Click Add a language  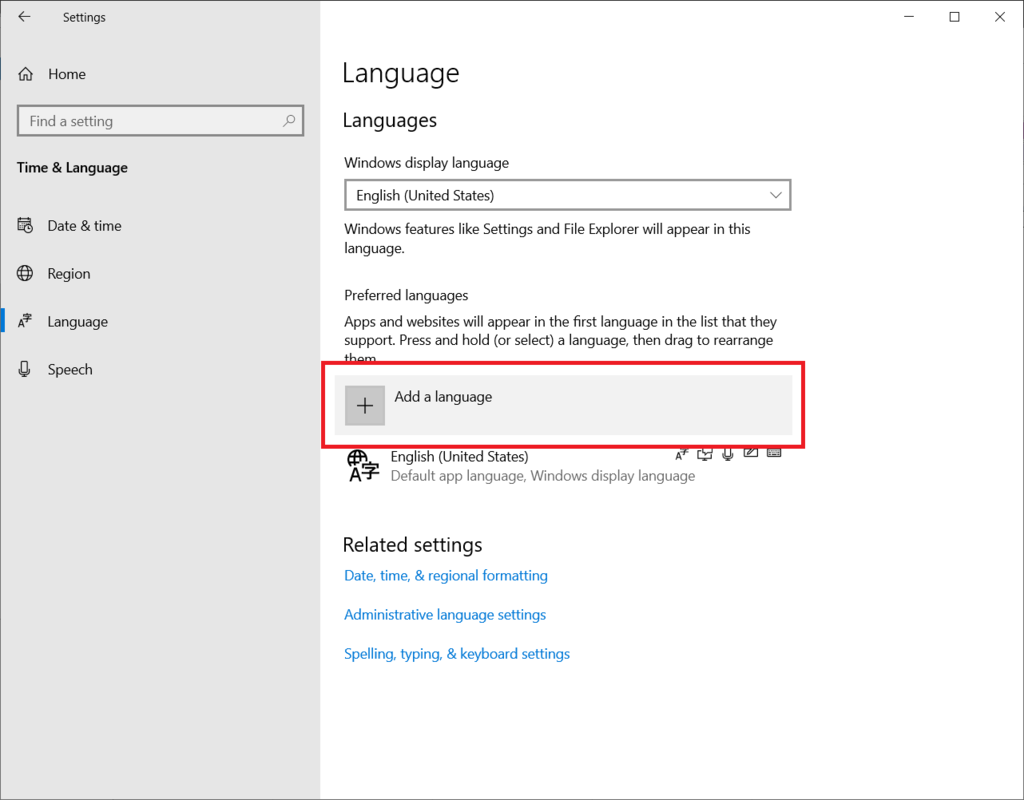(564, 405)
